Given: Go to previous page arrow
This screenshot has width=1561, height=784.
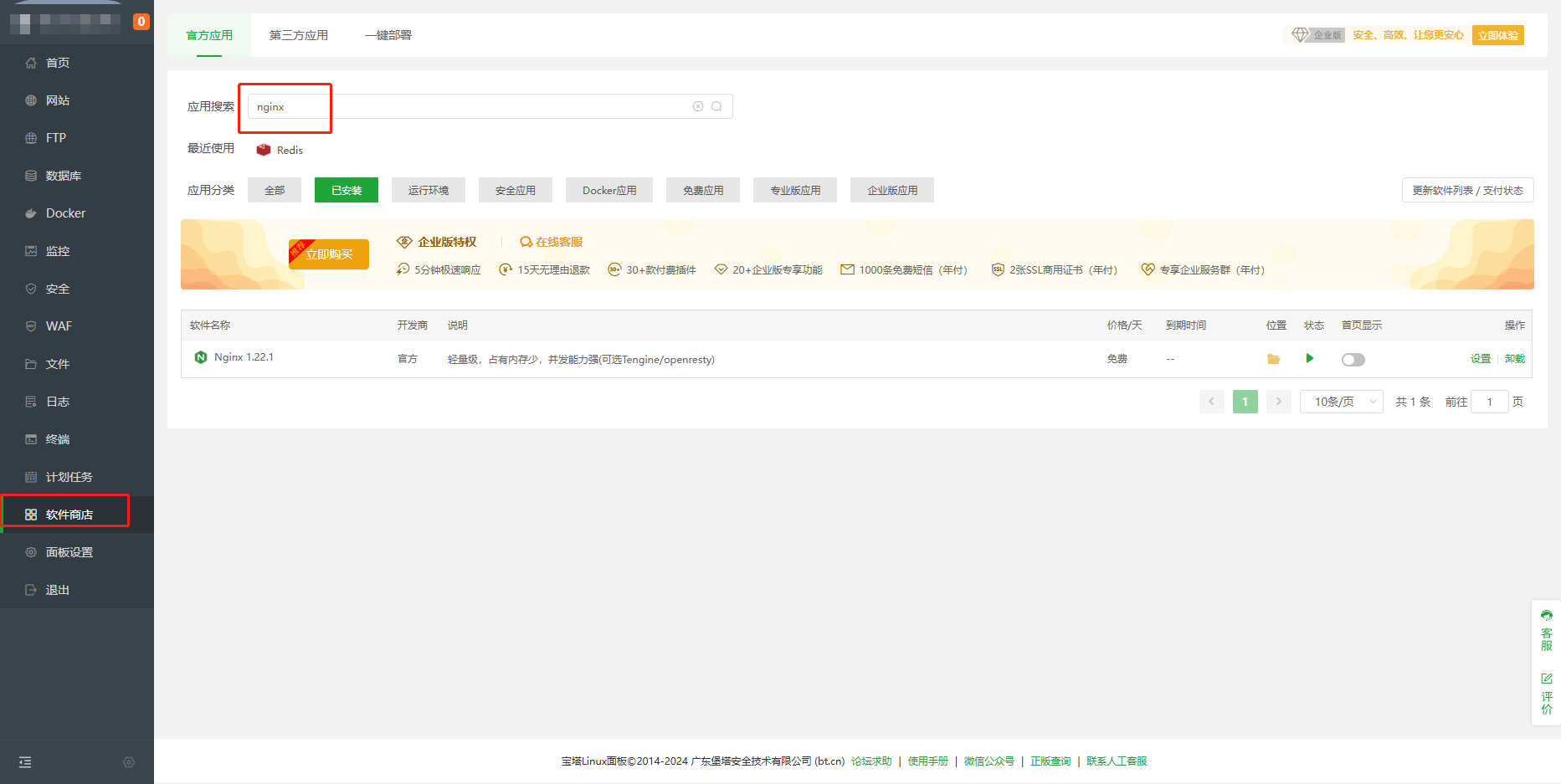Looking at the screenshot, I should (x=1211, y=402).
